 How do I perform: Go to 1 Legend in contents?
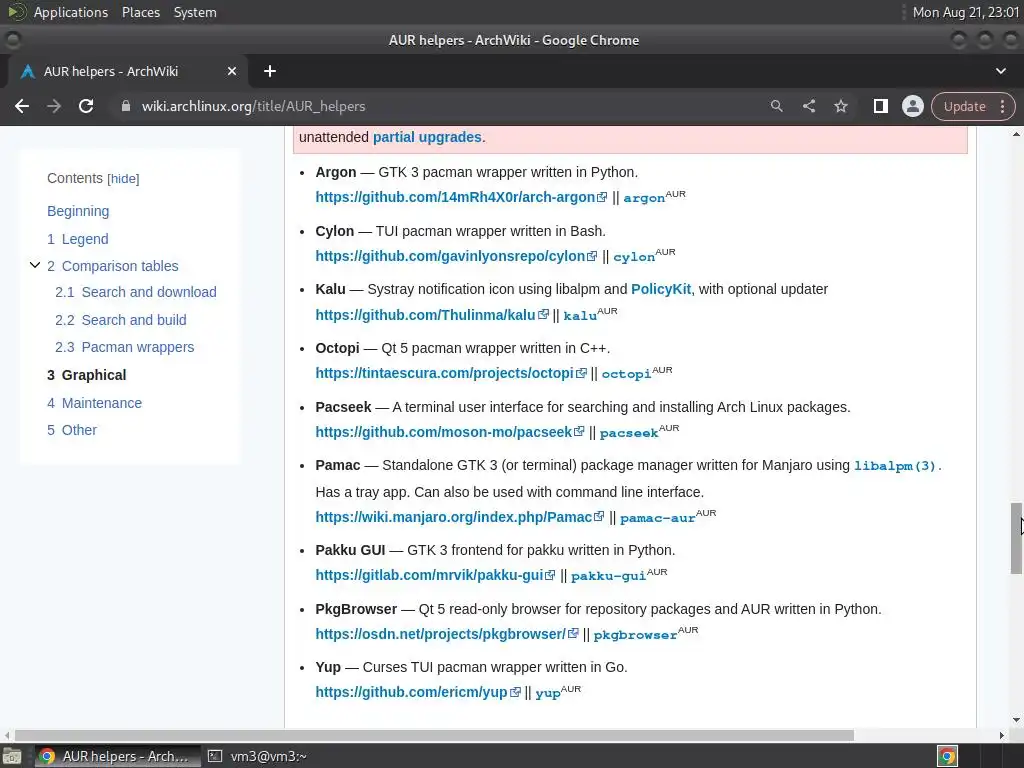[78, 239]
